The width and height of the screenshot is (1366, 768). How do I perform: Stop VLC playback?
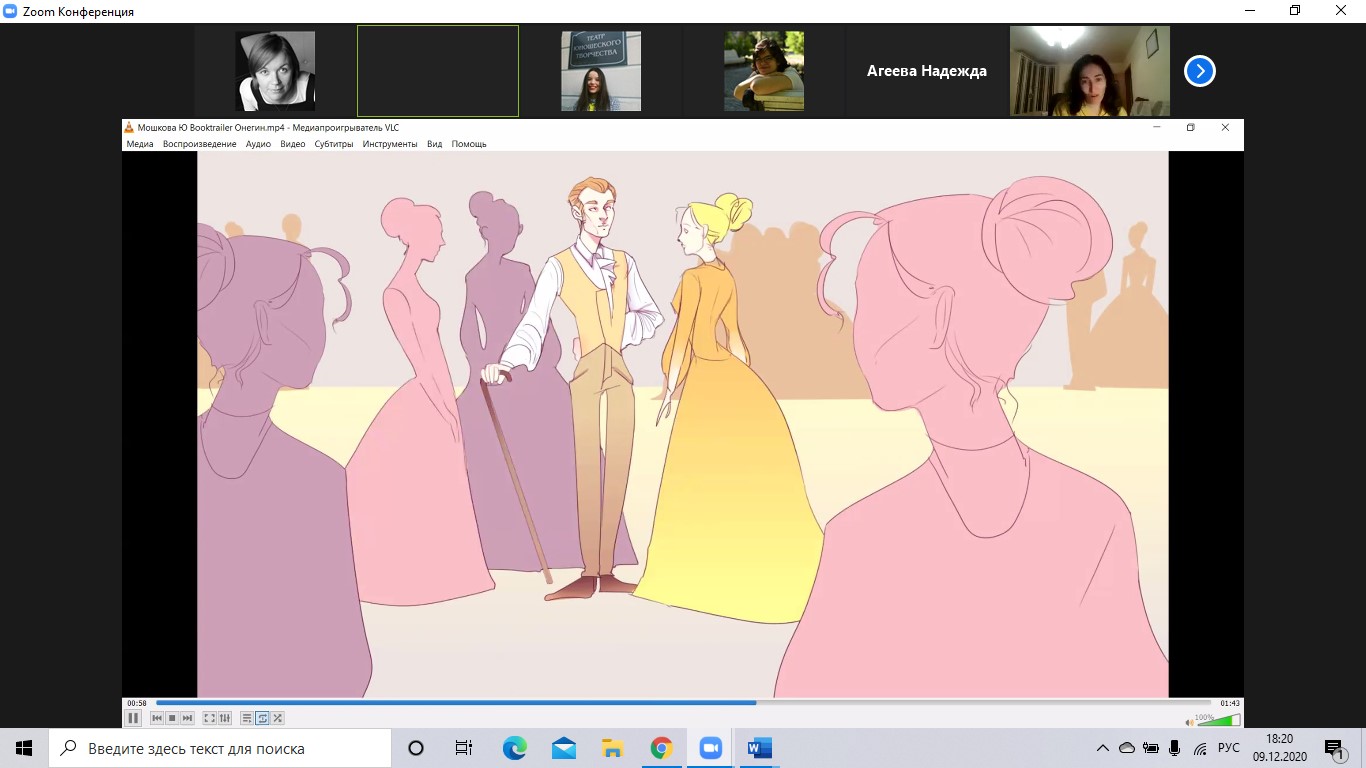[x=172, y=718]
